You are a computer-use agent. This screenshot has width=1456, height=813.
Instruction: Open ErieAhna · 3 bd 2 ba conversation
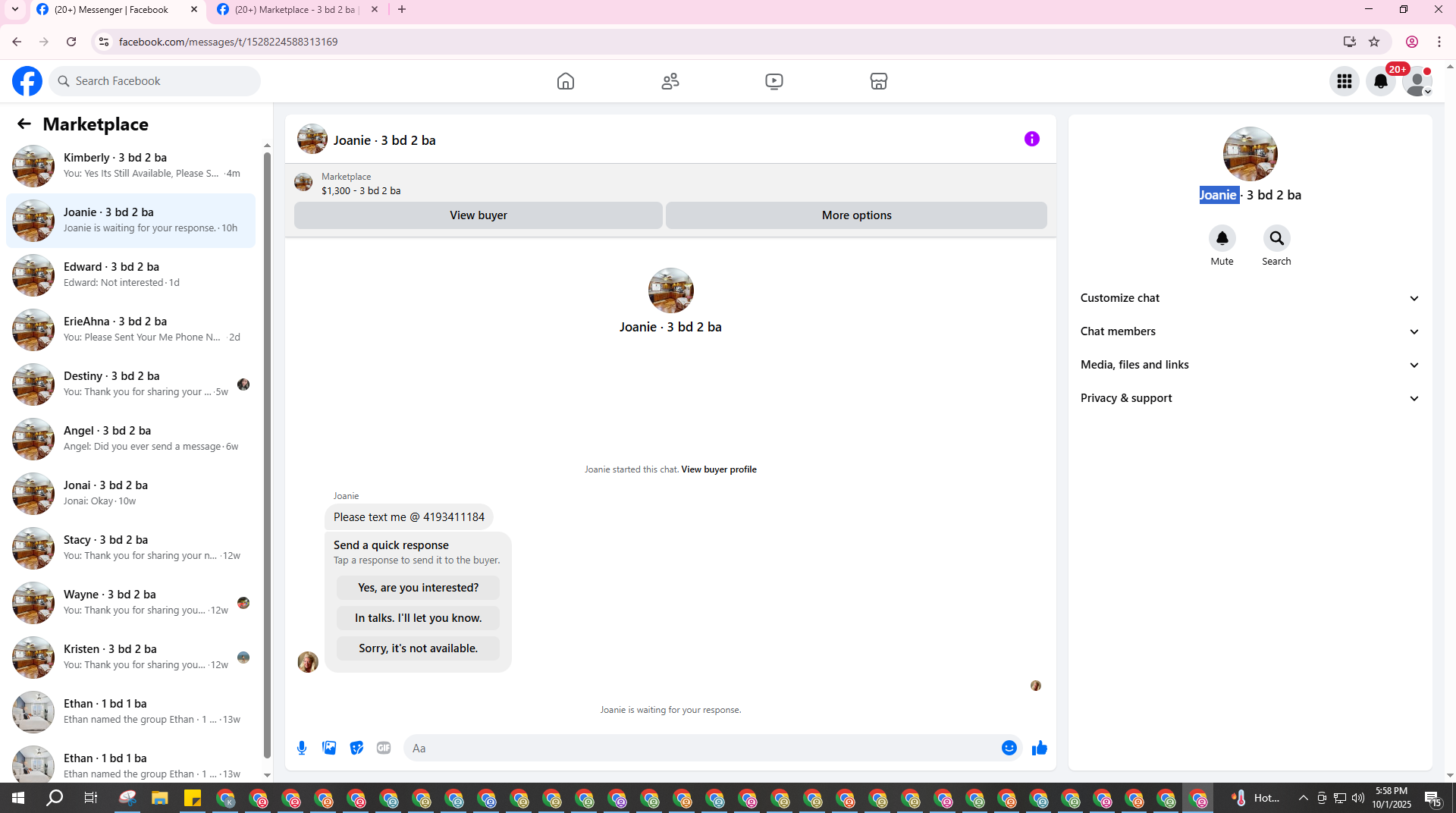[x=130, y=330]
